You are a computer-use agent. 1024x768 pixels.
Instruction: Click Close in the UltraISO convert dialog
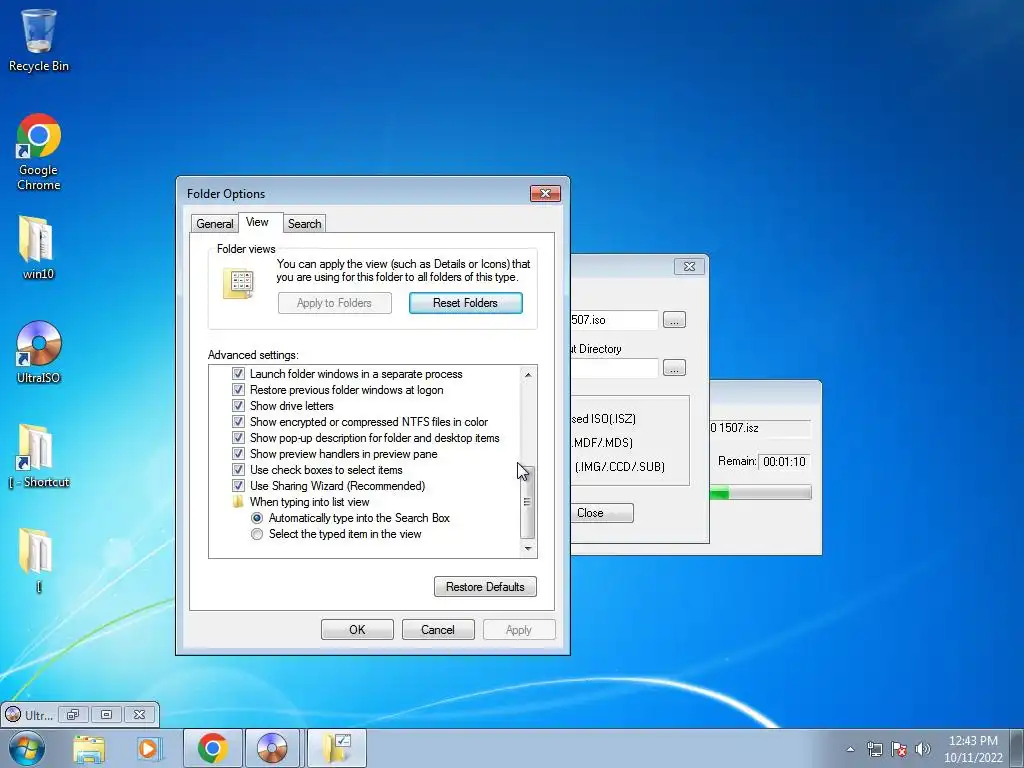[601, 513]
